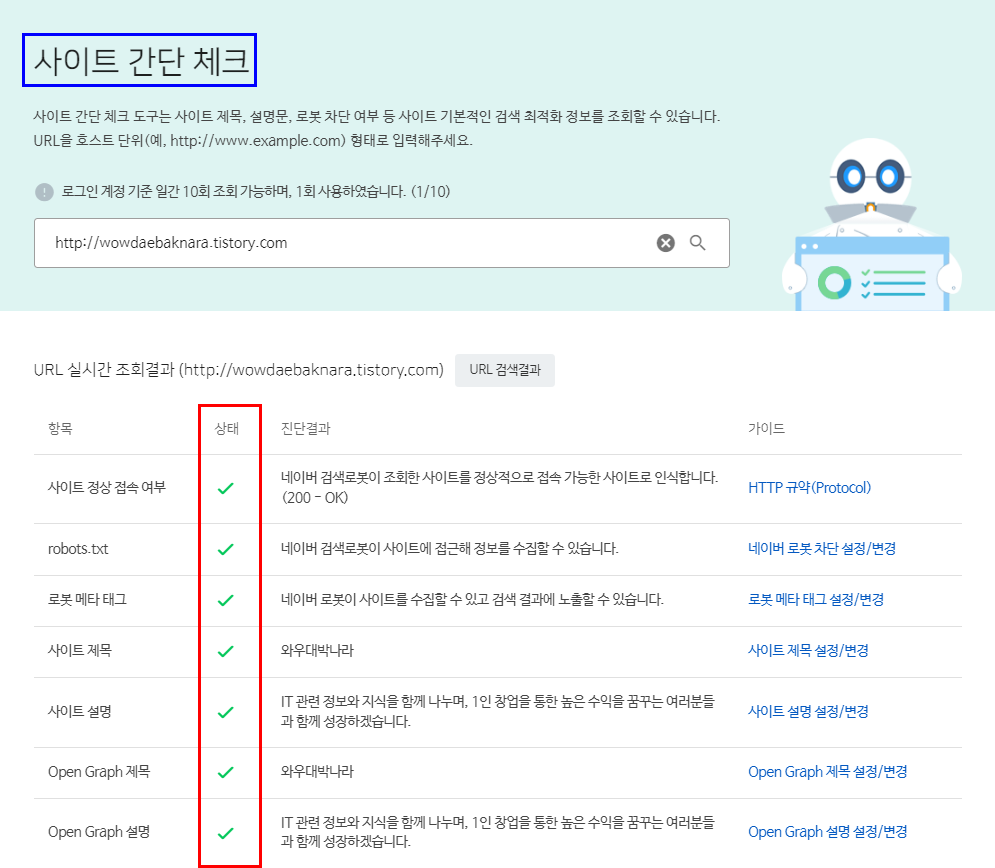
Task: Click the checkmark for 로봇 메타 태그
Action: (x=225, y=600)
